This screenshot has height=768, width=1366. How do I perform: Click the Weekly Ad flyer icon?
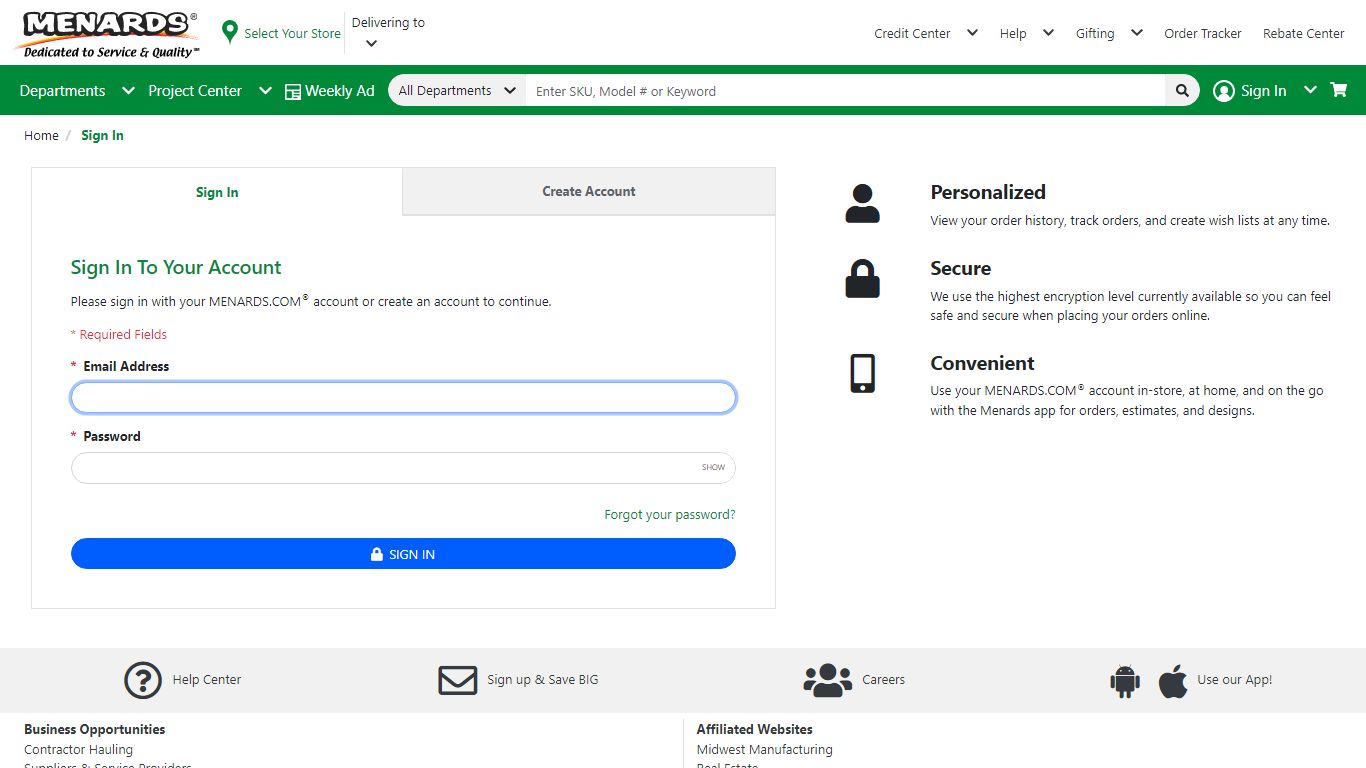pos(293,92)
